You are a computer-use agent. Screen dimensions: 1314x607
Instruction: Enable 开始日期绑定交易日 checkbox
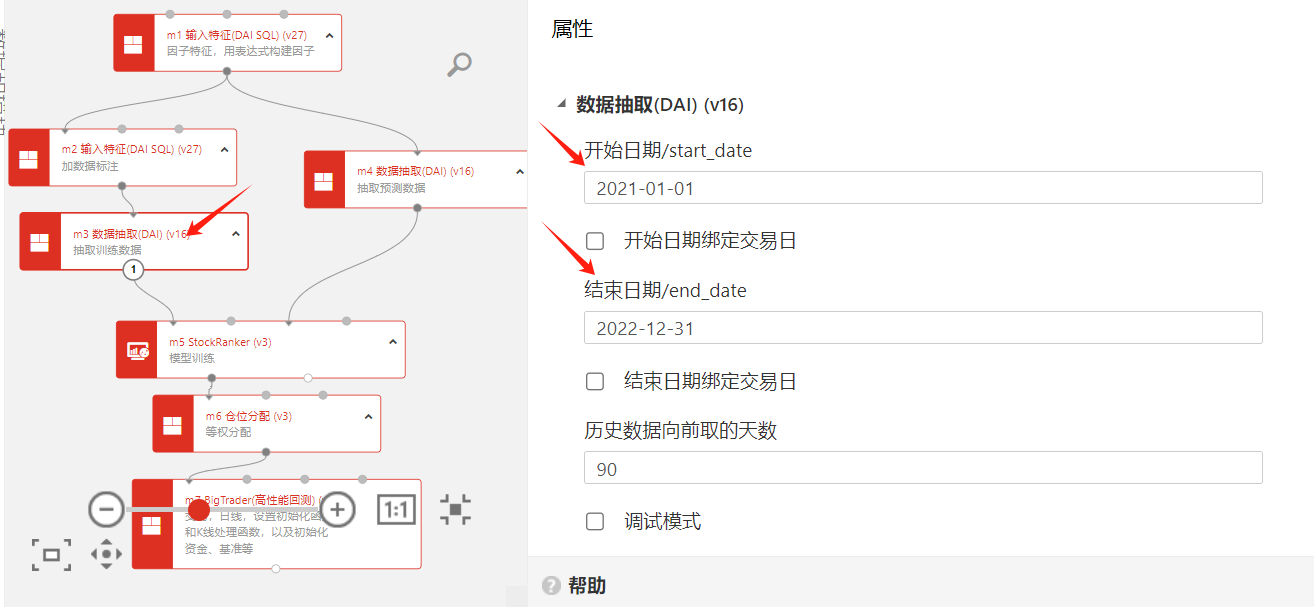pyautogui.click(x=595, y=241)
